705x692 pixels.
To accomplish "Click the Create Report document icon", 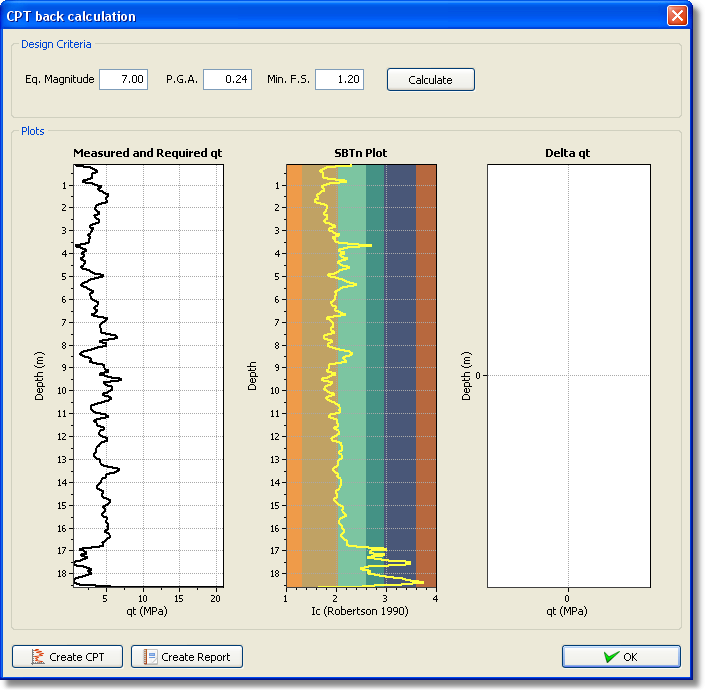I will click(x=150, y=657).
